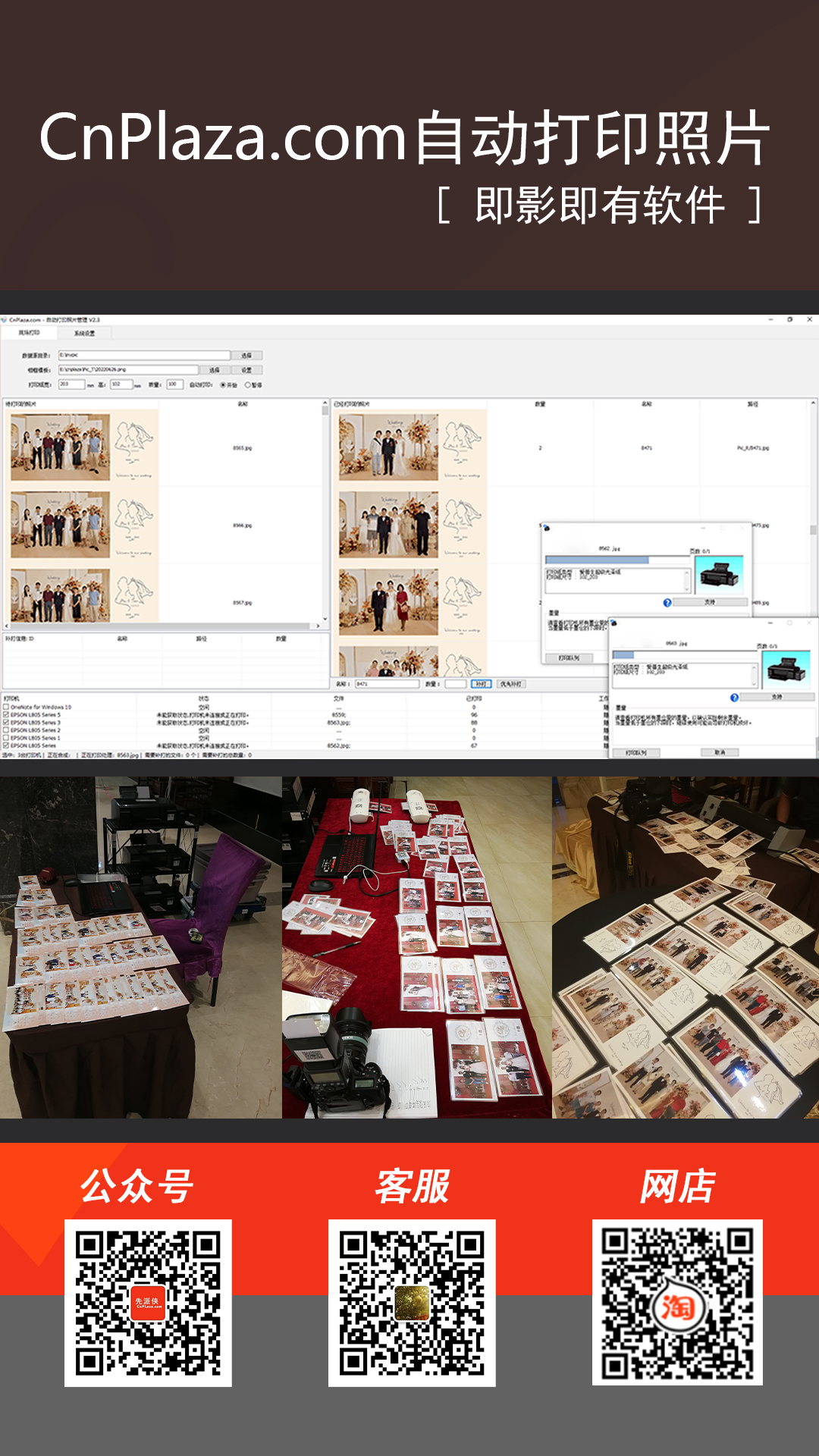Select the 暂停 auto-print radio button
The height and width of the screenshot is (1456, 819).
coord(248,385)
